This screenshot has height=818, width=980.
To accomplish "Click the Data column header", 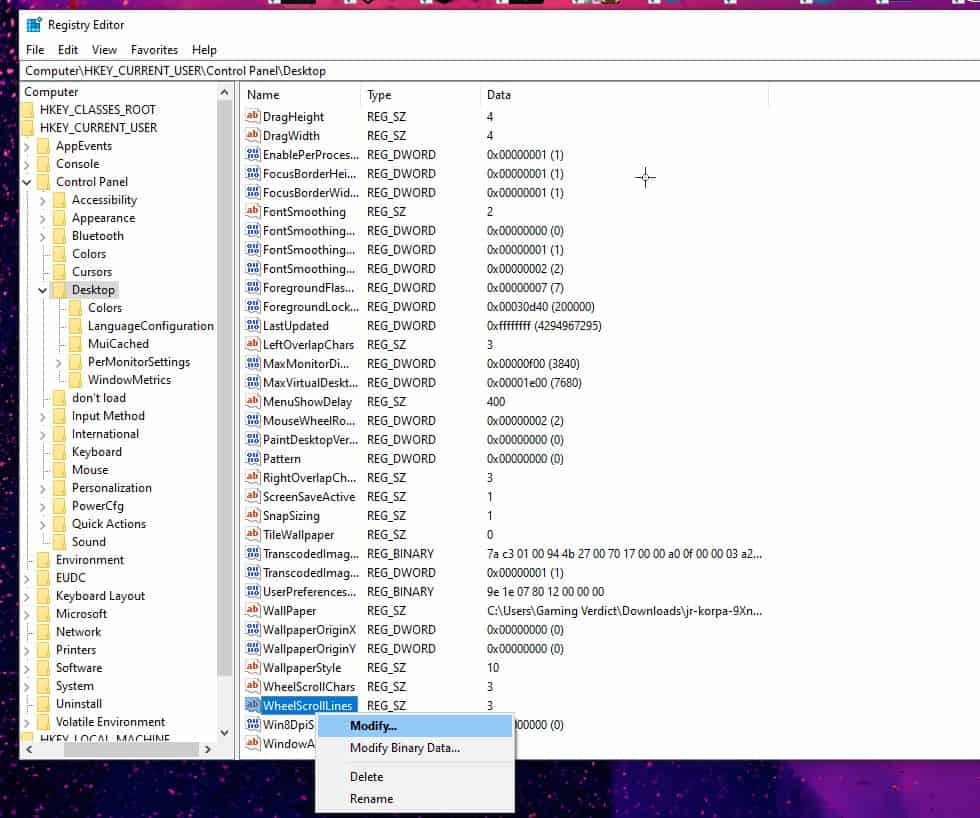I will tap(620, 95).
